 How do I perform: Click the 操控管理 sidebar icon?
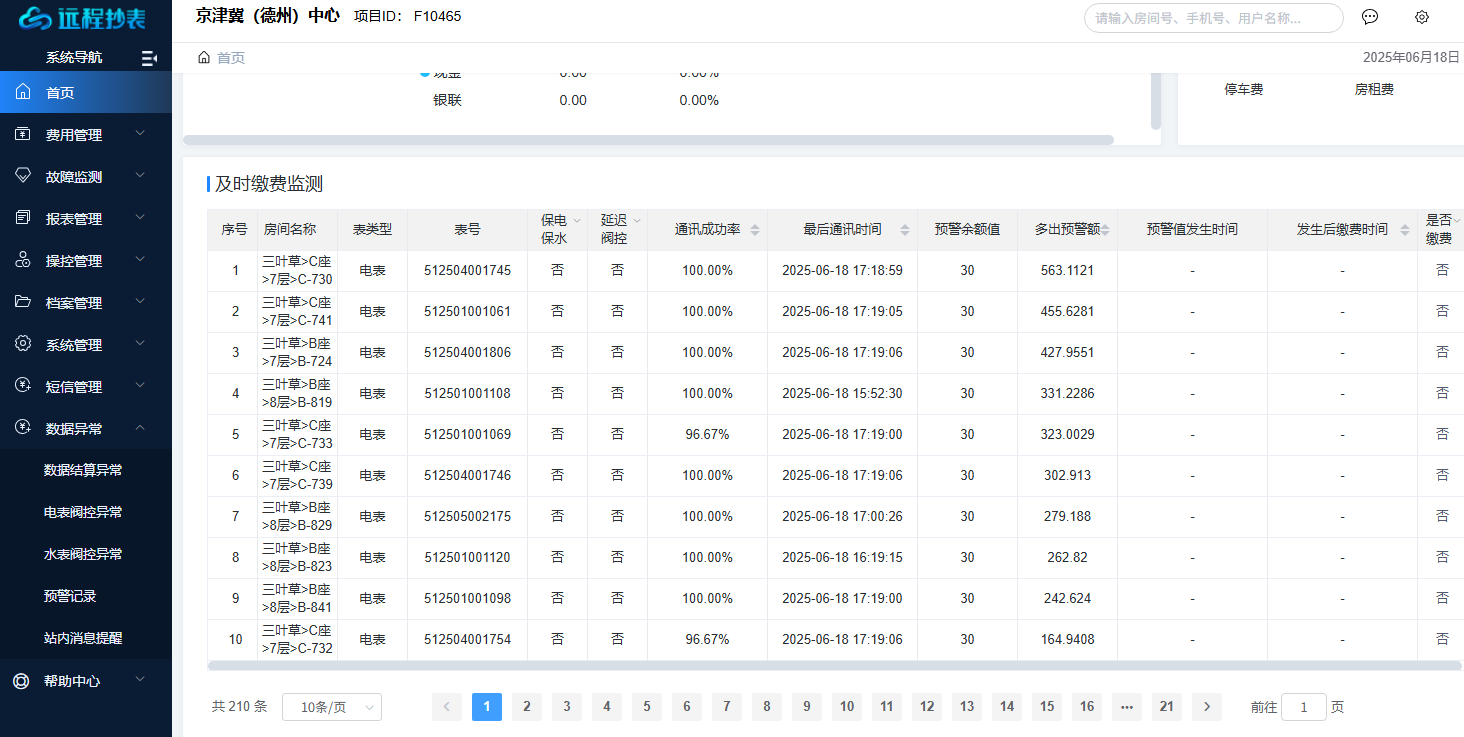[x=23, y=260]
